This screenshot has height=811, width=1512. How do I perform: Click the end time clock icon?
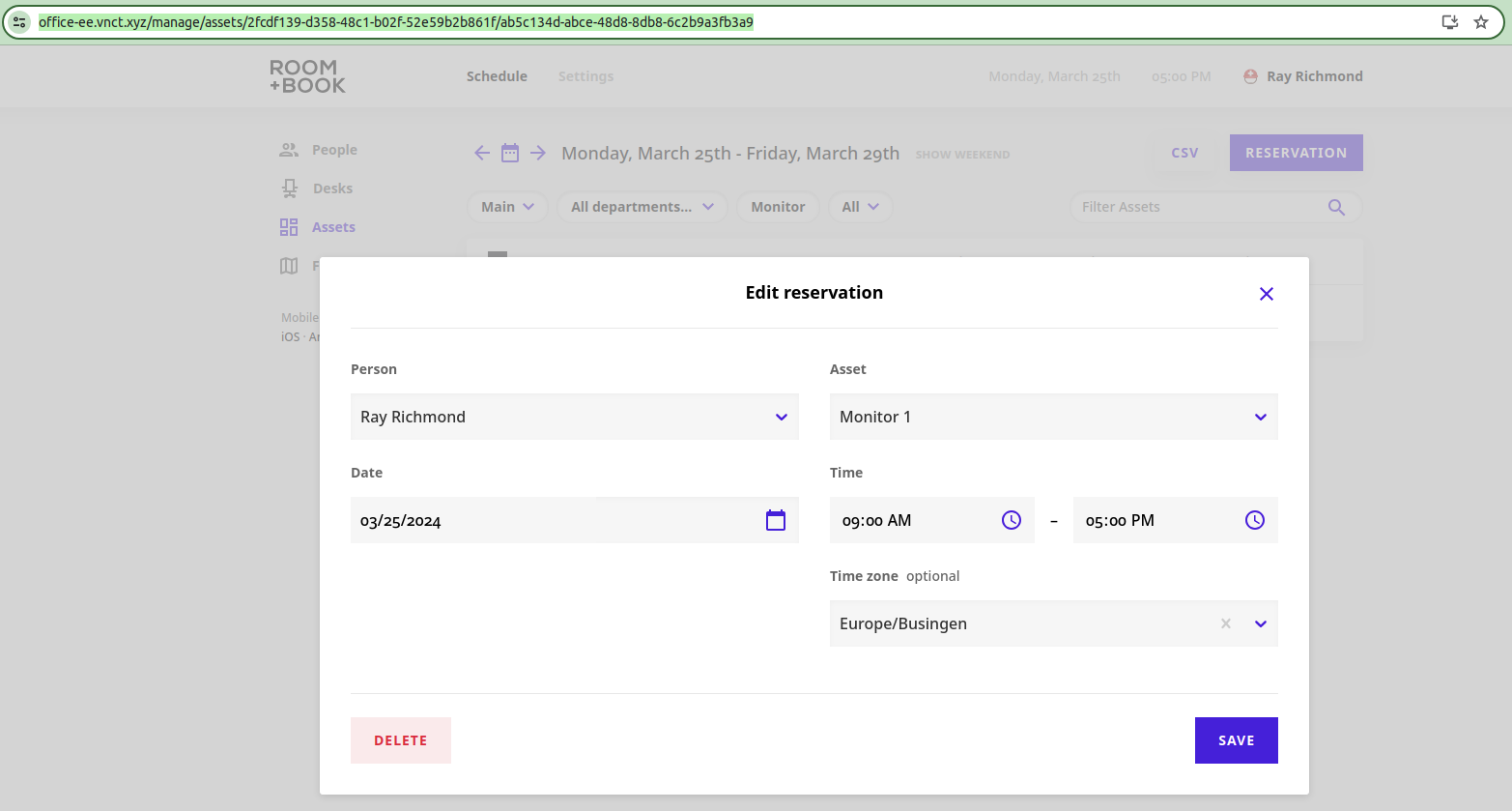(1255, 520)
